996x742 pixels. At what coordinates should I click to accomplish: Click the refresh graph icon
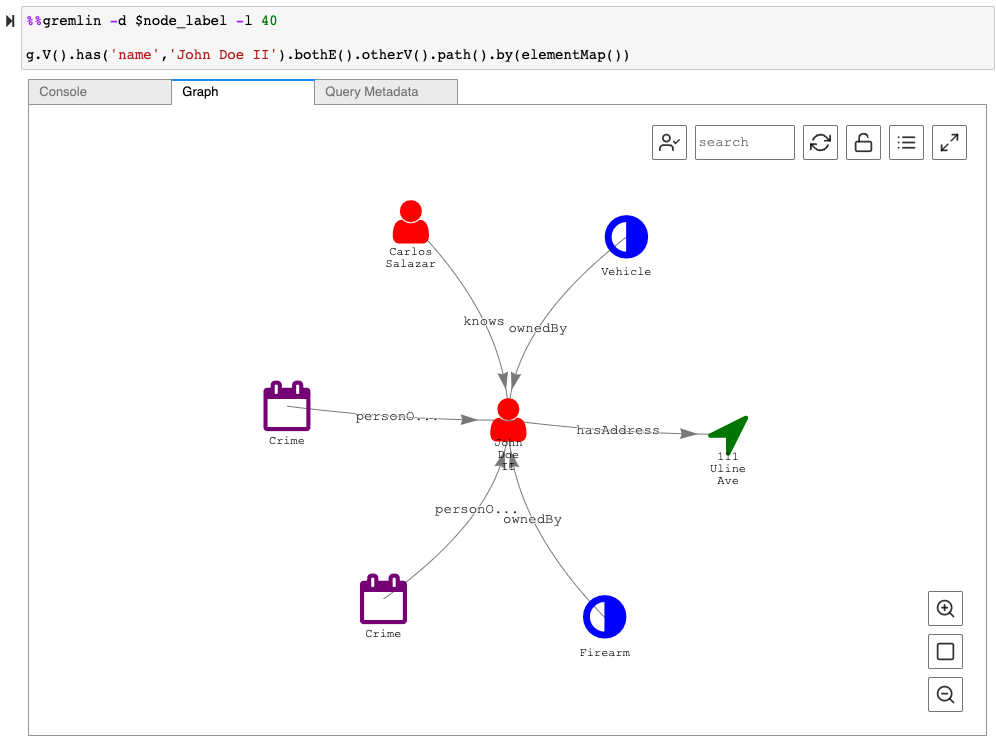pos(820,142)
